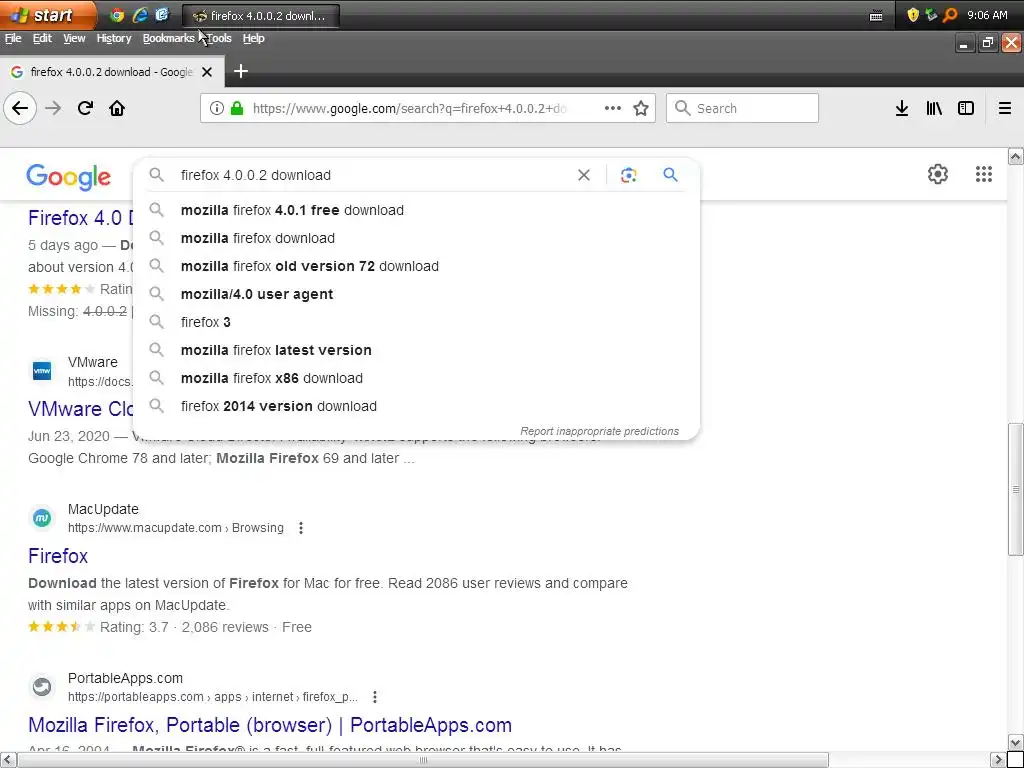Click the Google logo
The width and height of the screenshot is (1024, 768).
tap(69, 177)
